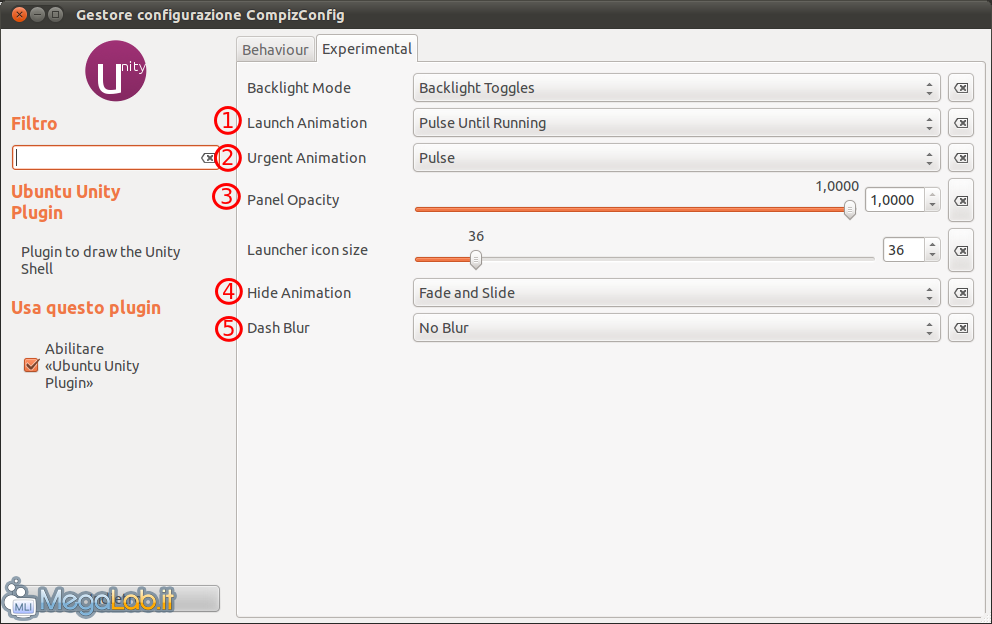This screenshot has width=992, height=624.
Task: Click the Launcher icon size label
Action: (307, 250)
